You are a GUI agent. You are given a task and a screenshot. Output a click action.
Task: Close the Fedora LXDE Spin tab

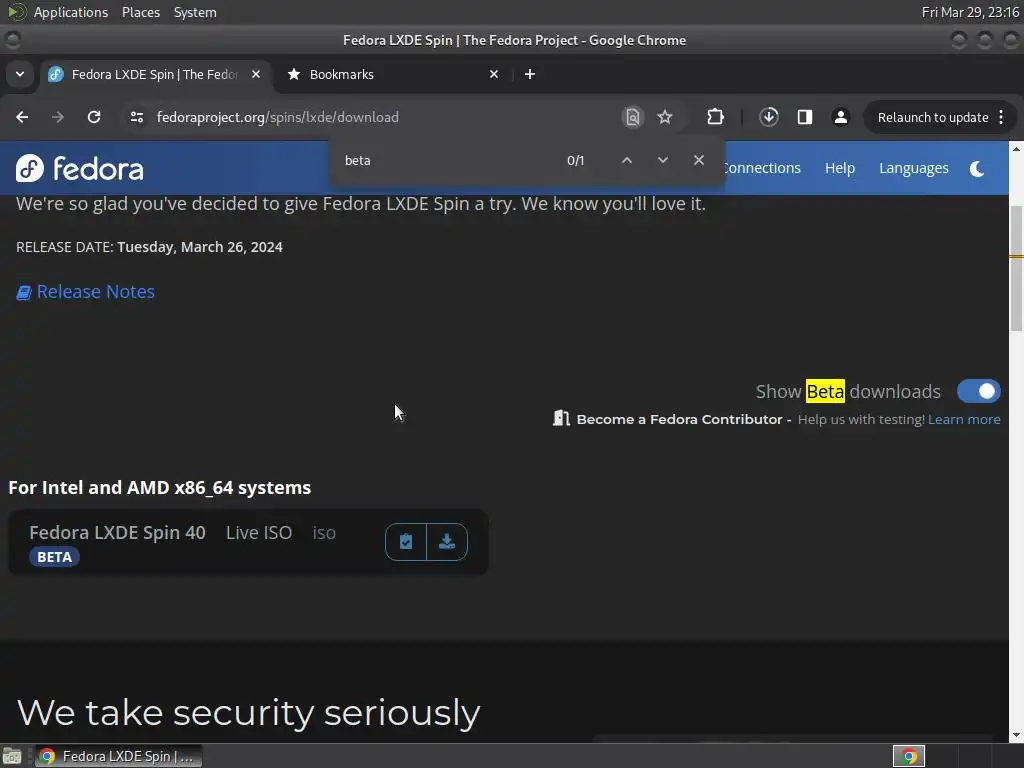click(x=256, y=74)
